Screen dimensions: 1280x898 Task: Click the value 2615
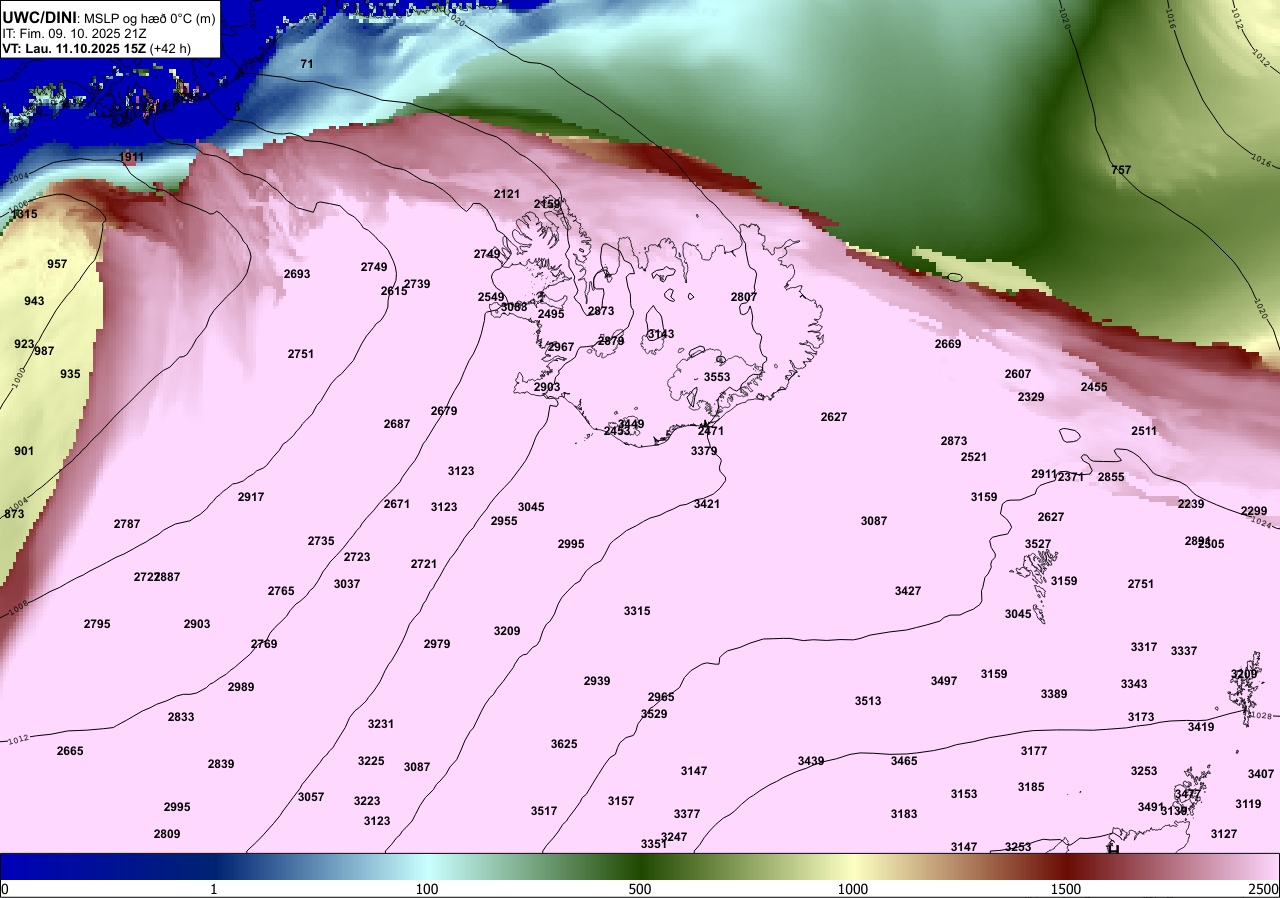[394, 291]
